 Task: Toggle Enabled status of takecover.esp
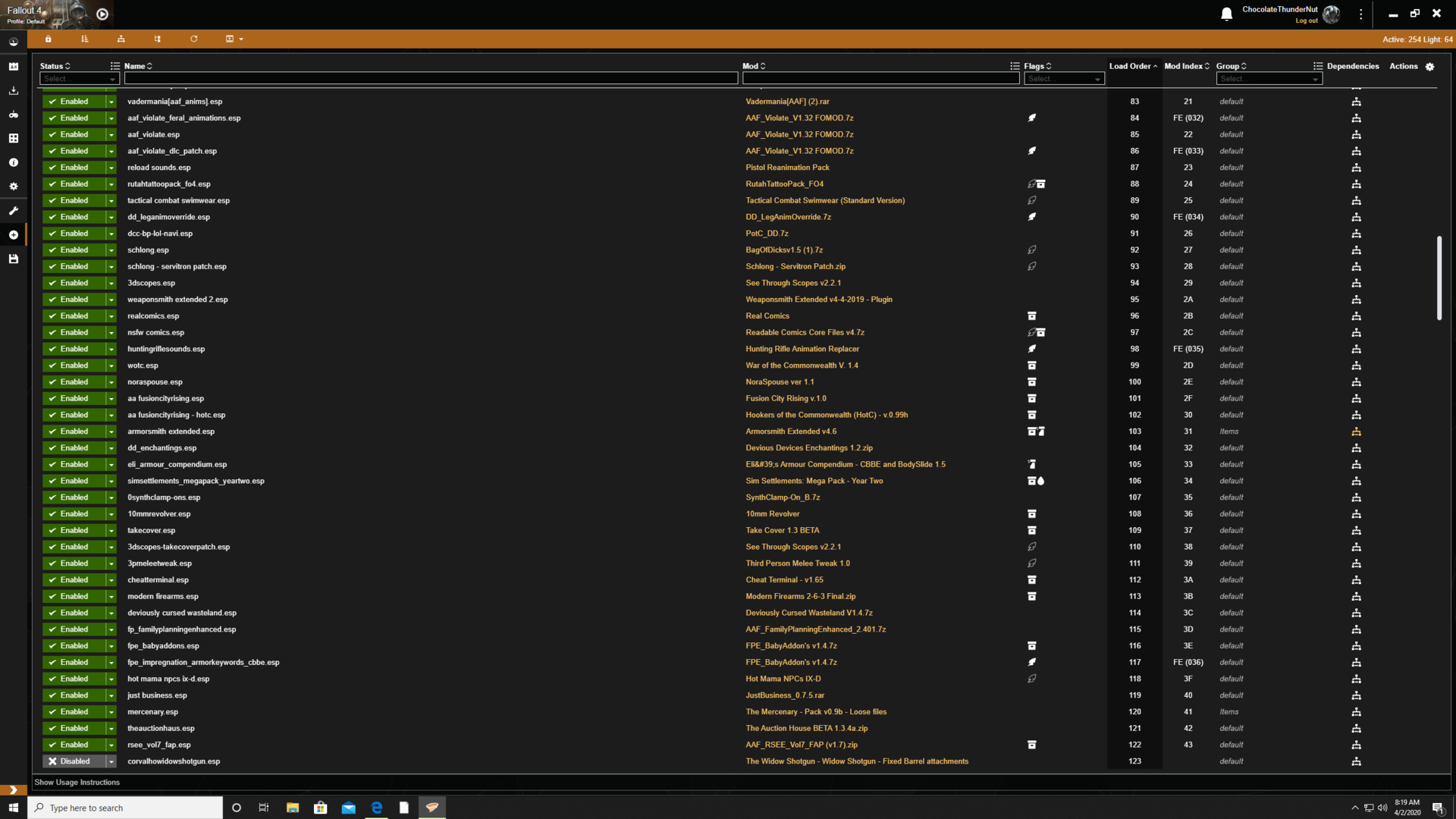click(74, 531)
